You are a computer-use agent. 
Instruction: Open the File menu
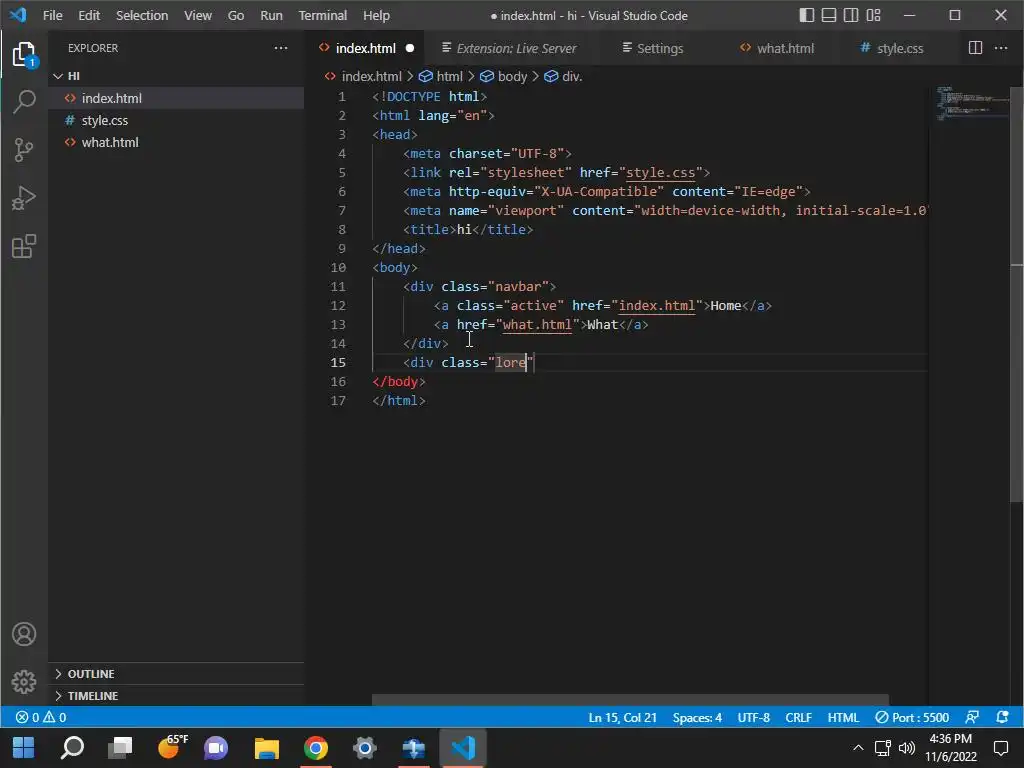(52, 15)
